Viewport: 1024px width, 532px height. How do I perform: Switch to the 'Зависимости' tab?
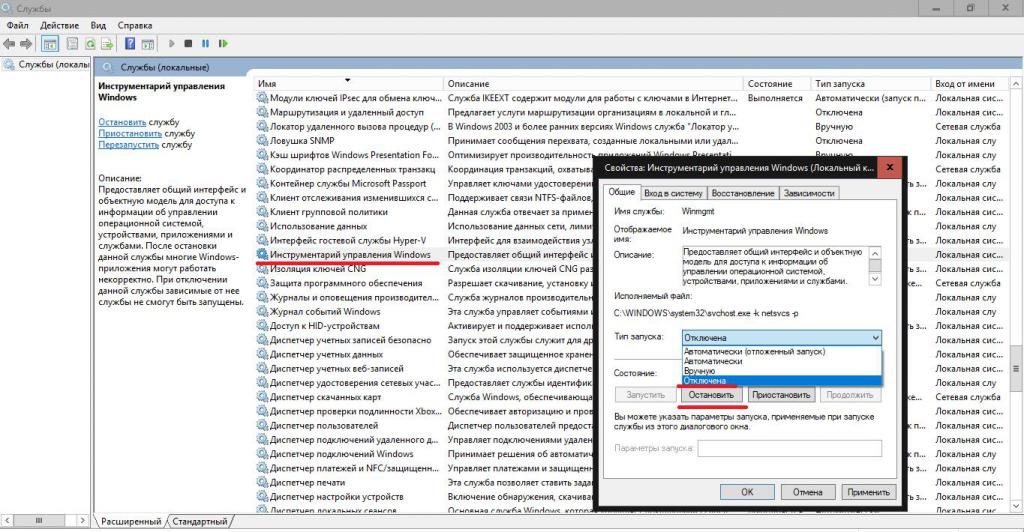[x=809, y=193]
